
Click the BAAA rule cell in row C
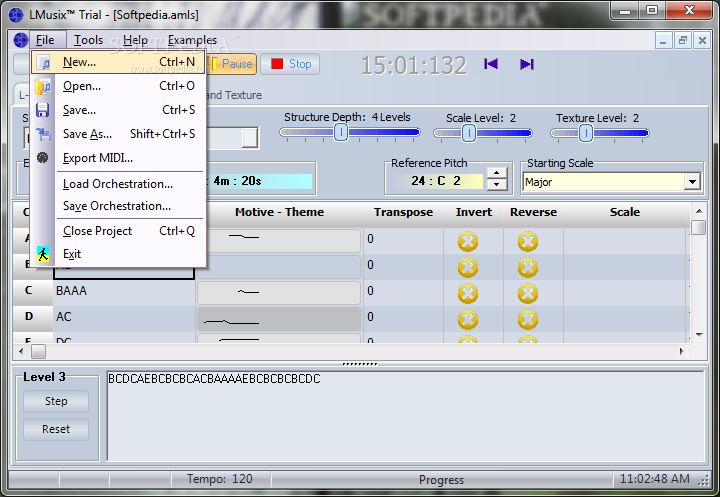(x=124, y=291)
